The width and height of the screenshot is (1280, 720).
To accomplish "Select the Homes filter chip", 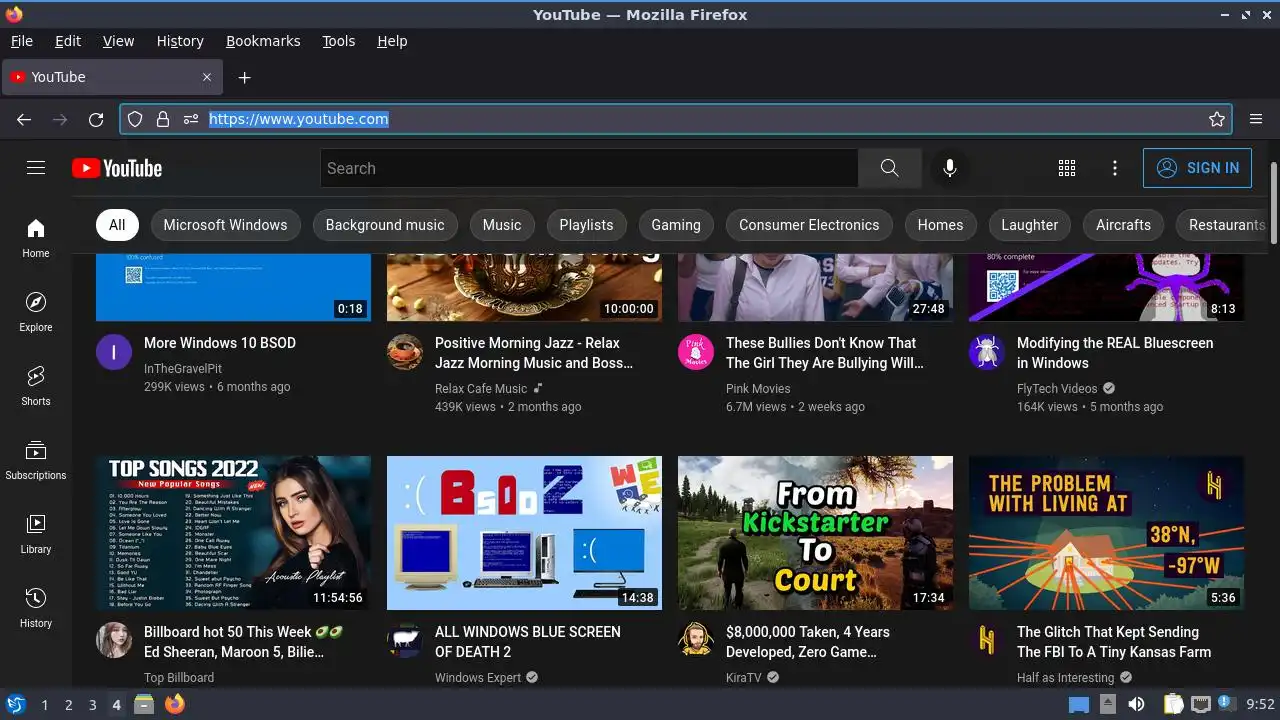I will [x=940, y=225].
